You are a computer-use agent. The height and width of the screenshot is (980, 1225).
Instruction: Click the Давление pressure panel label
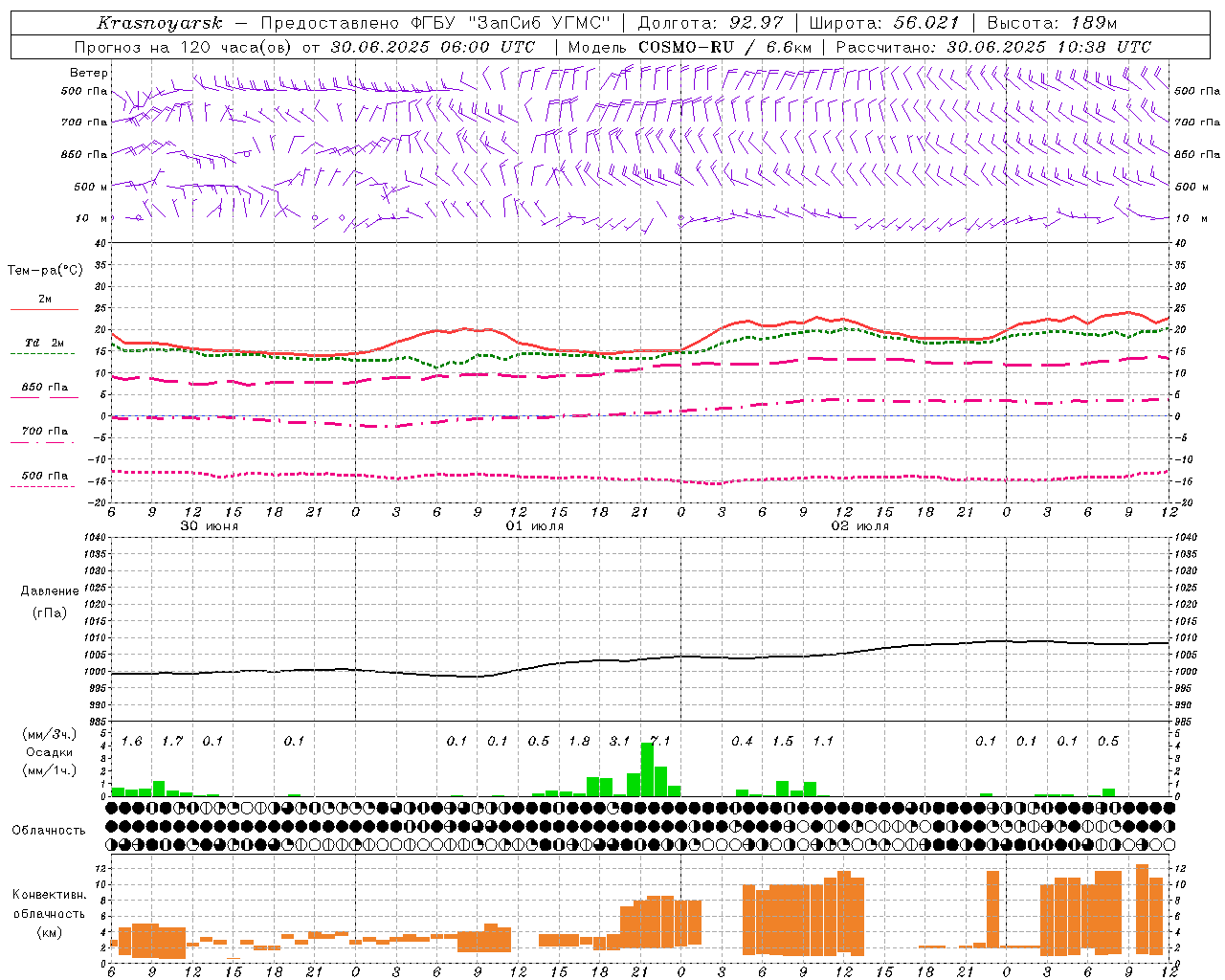tap(50, 591)
